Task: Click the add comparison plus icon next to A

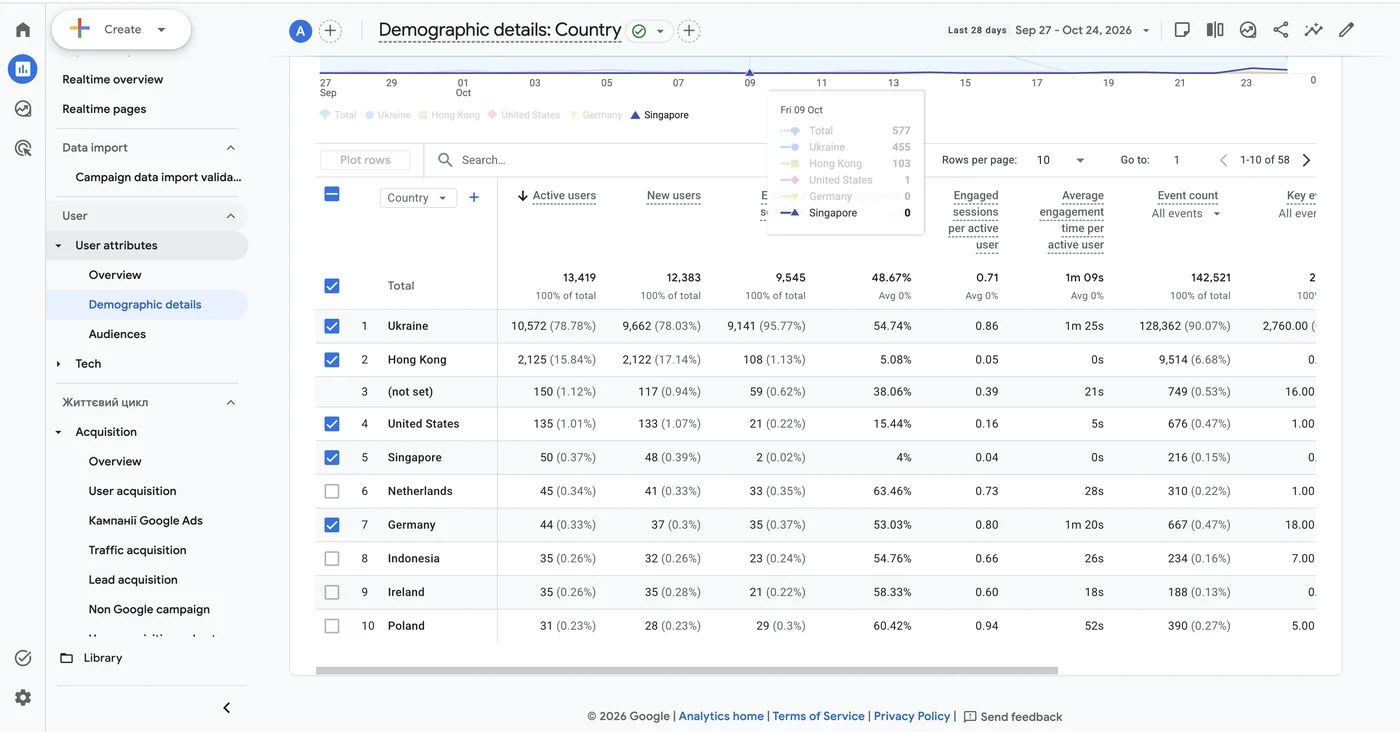Action: tap(330, 31)
